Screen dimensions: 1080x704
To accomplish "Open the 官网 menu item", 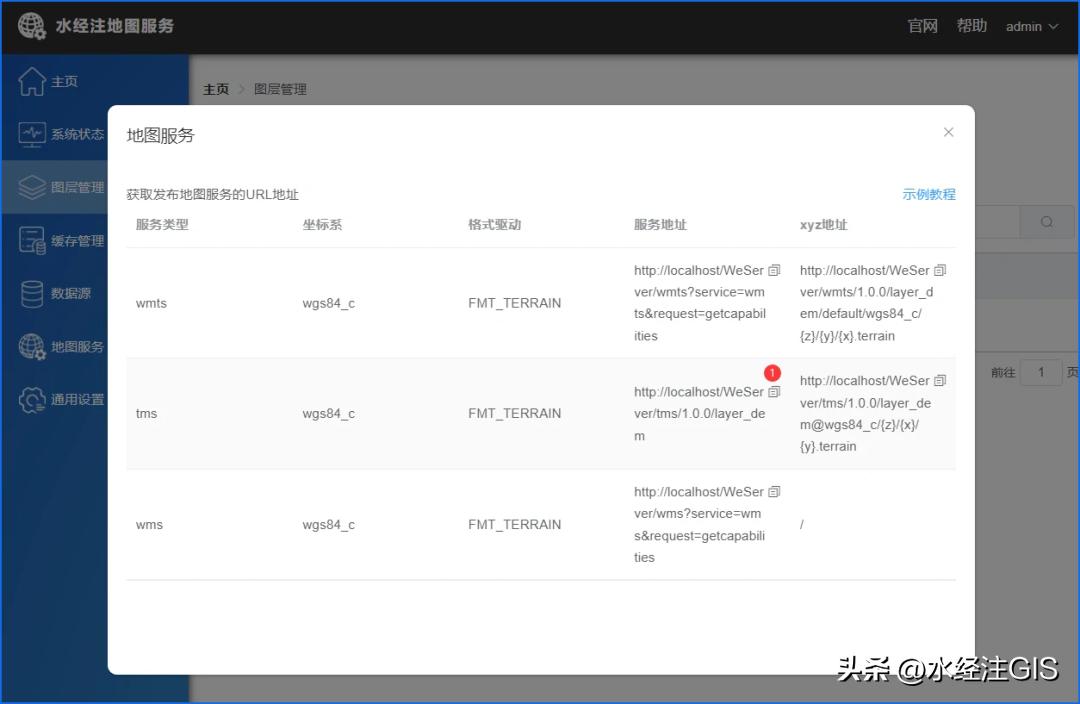I will point(922,26).
